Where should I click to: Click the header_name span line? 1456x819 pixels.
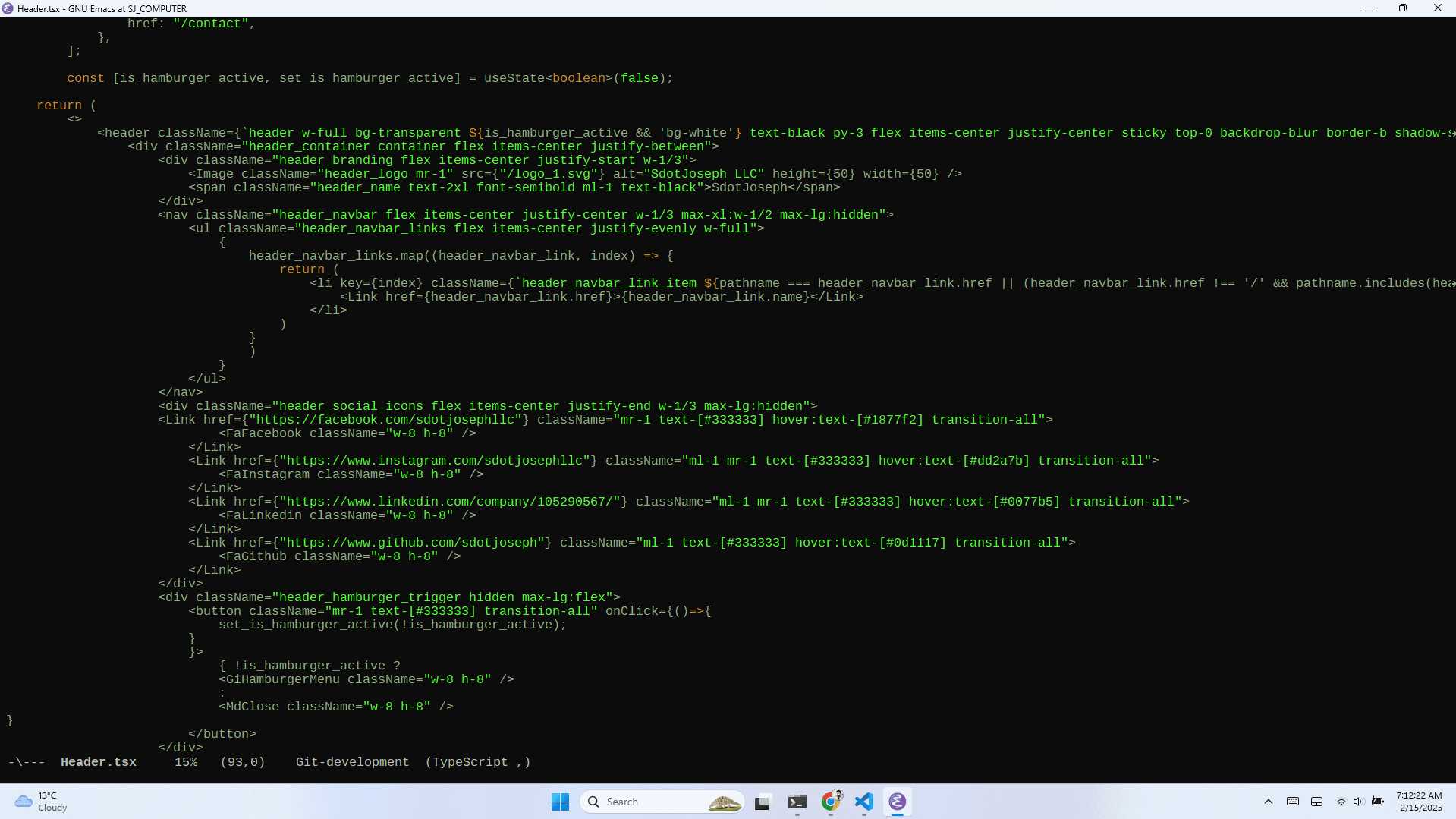pyautogui.click(x=514, y=187)
